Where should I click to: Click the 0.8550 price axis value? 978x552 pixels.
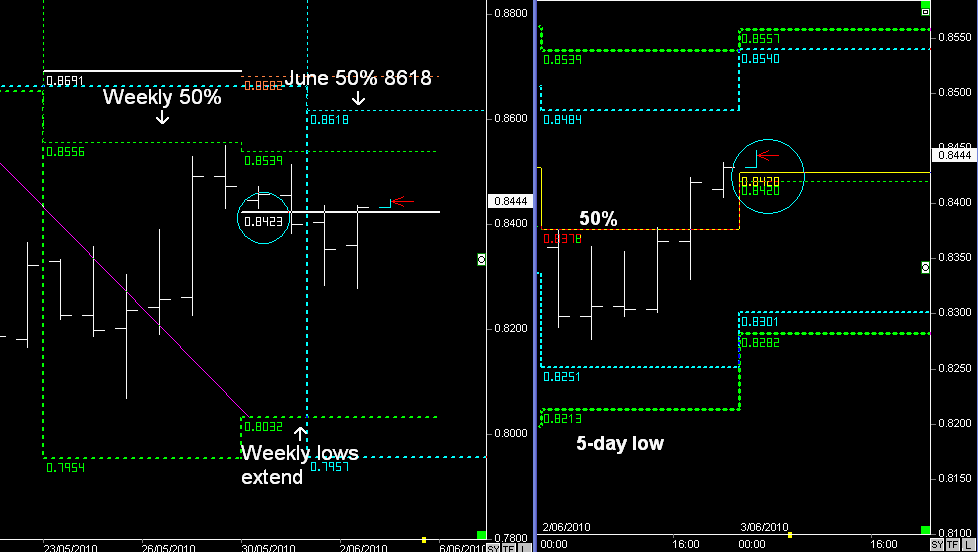click(x=956, y=37)
